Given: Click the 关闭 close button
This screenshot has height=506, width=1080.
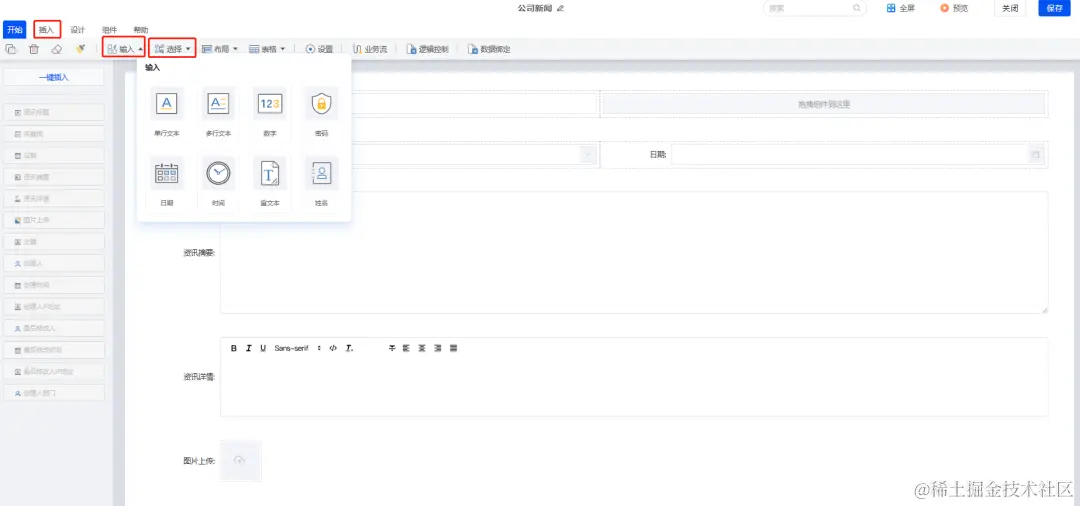Looking at the screenshot, I should click(1010, 8).
